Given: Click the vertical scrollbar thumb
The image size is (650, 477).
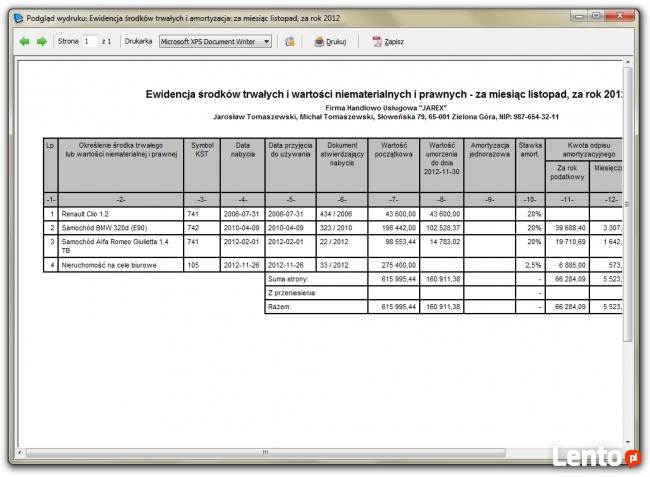Looking at the screenshot, I should tap(628, 204).
